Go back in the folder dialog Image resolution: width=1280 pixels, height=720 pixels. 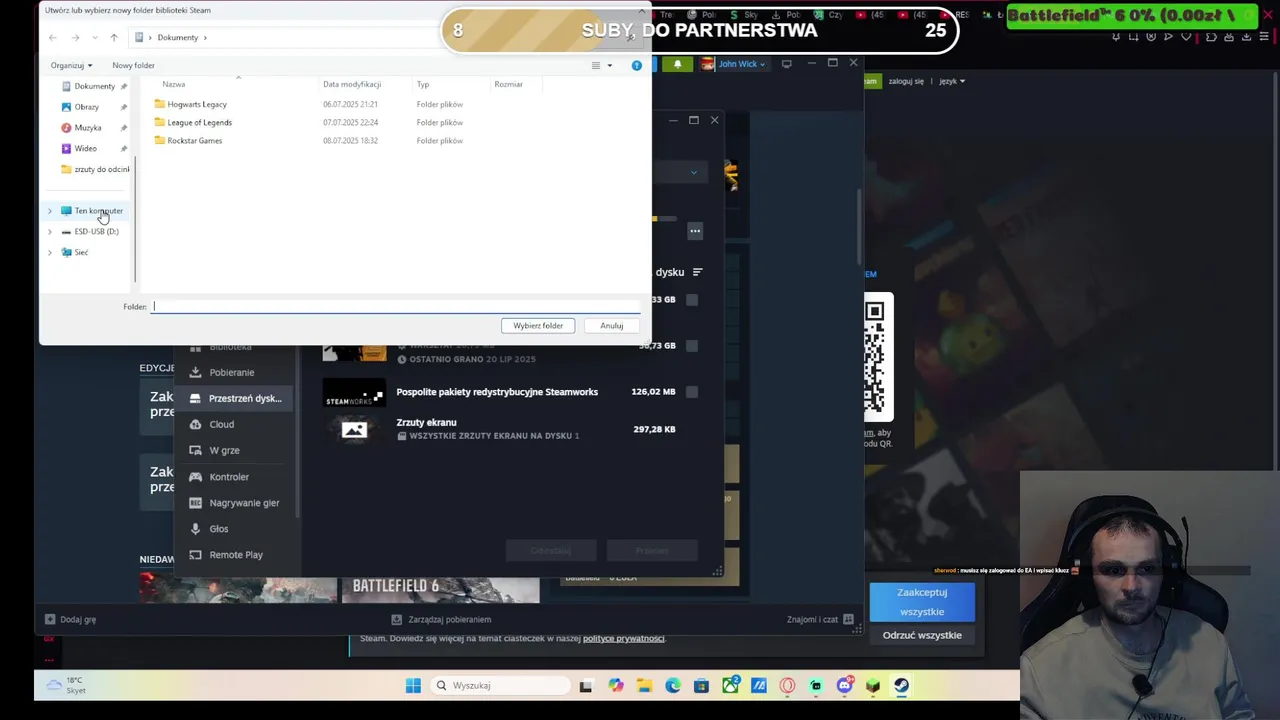pos(53,37)
